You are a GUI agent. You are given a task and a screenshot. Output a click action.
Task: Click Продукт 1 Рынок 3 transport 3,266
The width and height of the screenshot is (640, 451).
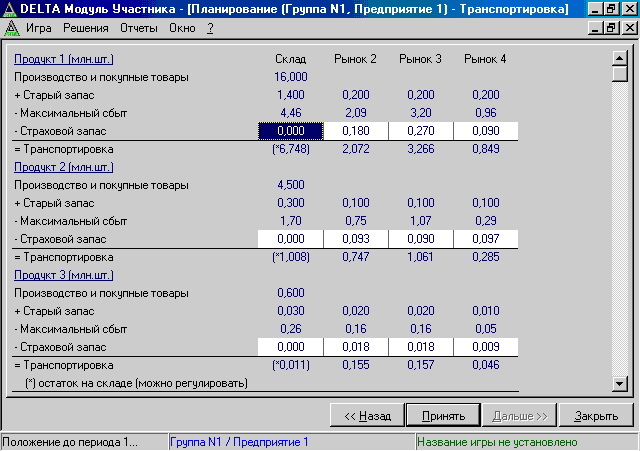coord(421,149)
